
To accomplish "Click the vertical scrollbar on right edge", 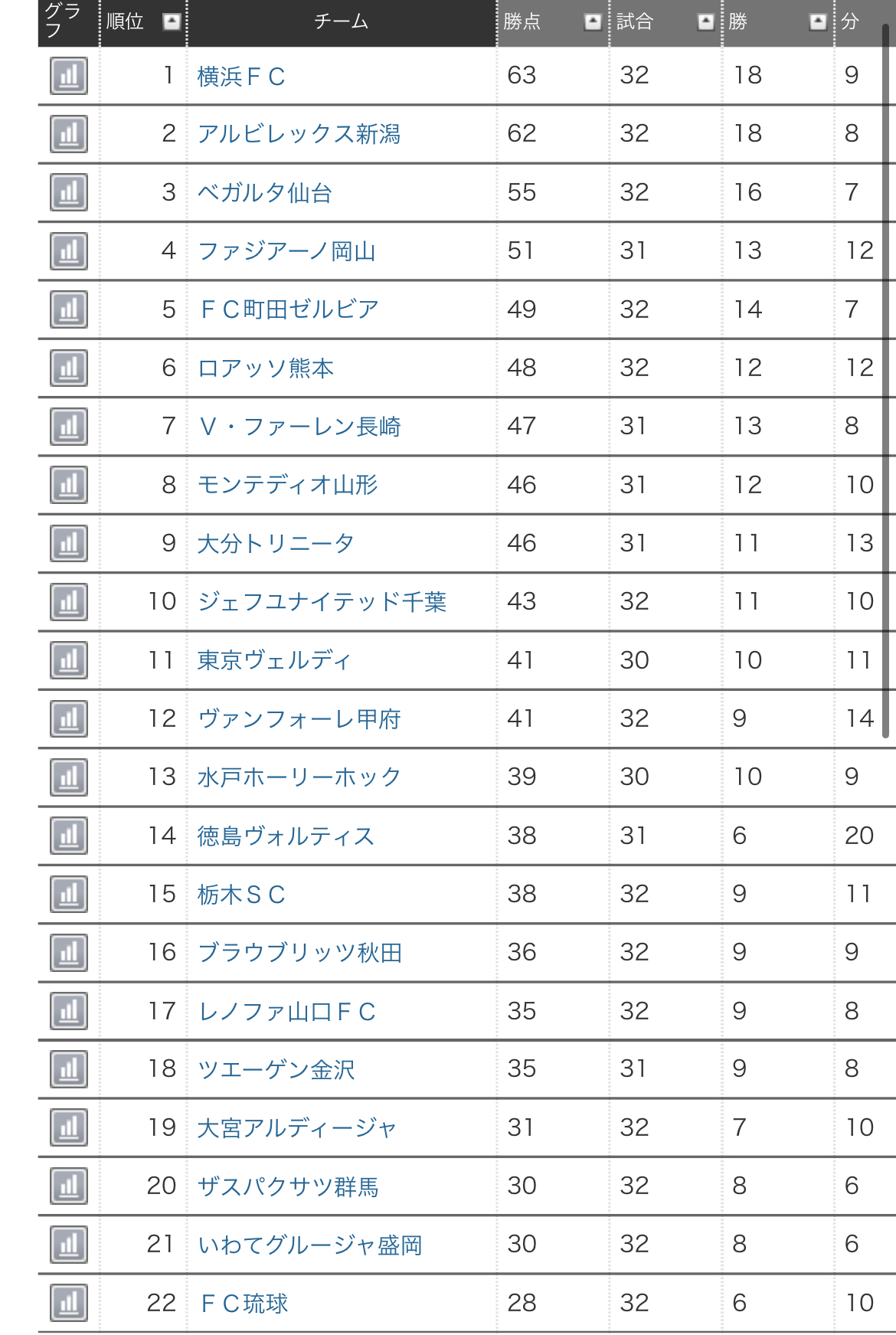I will coord(885,383).
